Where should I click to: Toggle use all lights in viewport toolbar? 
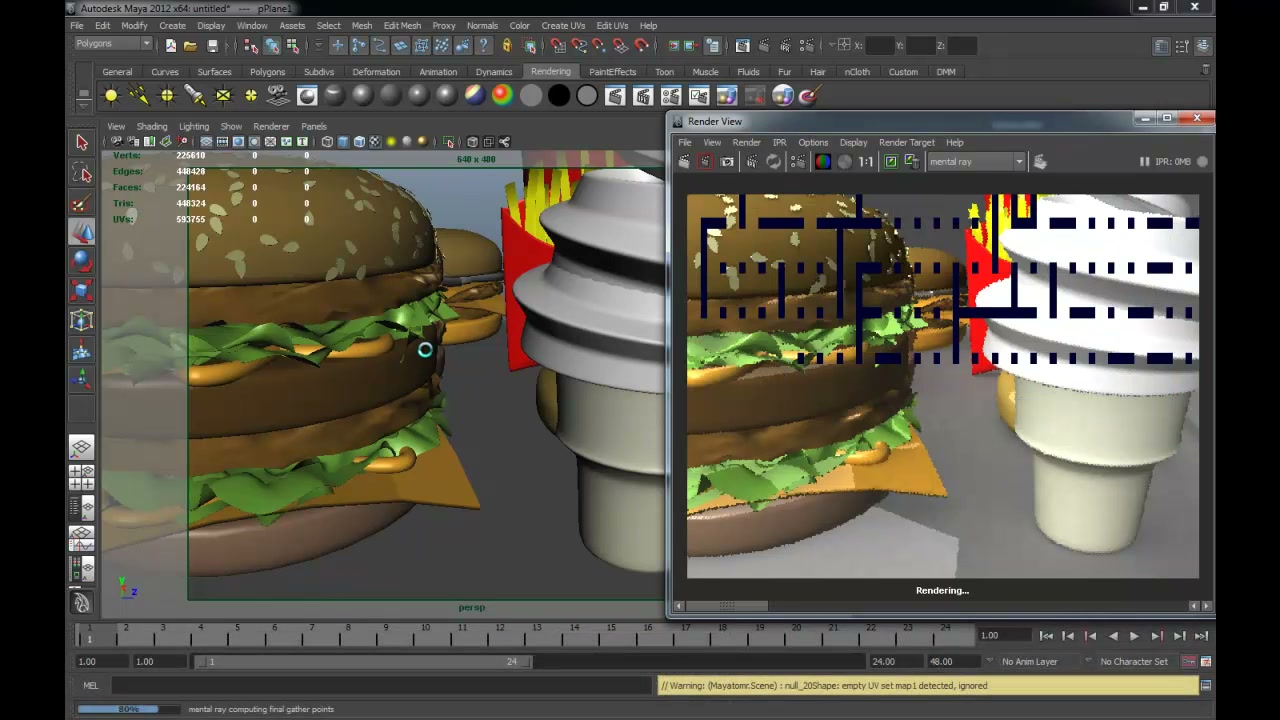pos(391,142)
